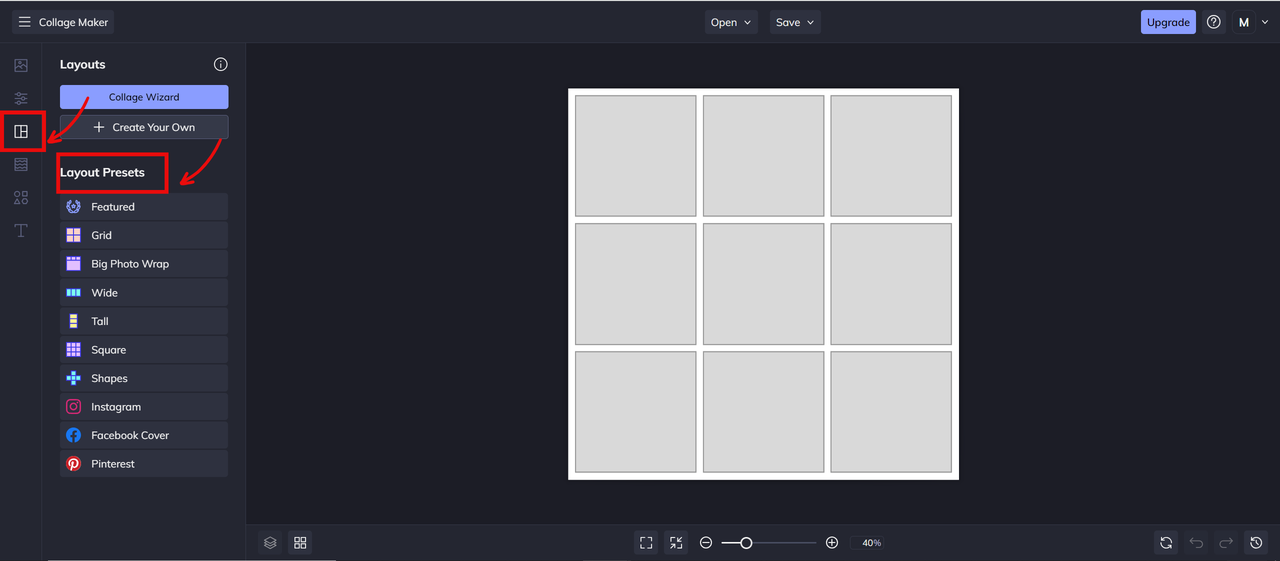The height and width of the screenshot is (561, 1280).
Task: Open the Graphics shapes sidebar icon
Action: 21,198
